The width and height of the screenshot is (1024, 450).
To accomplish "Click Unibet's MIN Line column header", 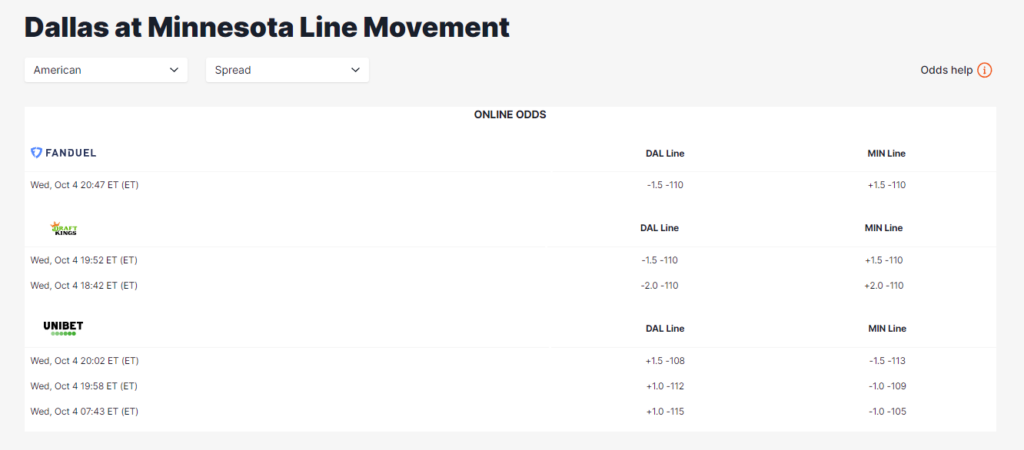I will click(887, 329).
